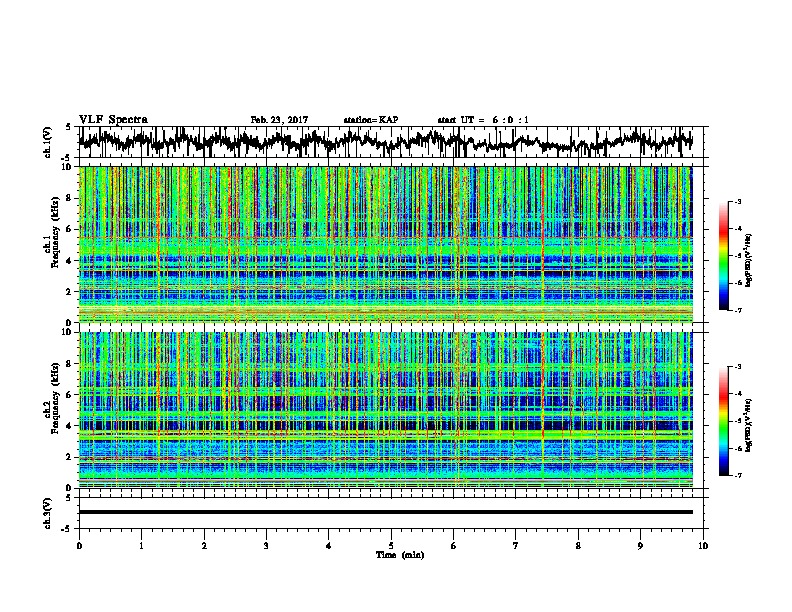Click the ch.1(V) waveform axis label

click(47, 142)
